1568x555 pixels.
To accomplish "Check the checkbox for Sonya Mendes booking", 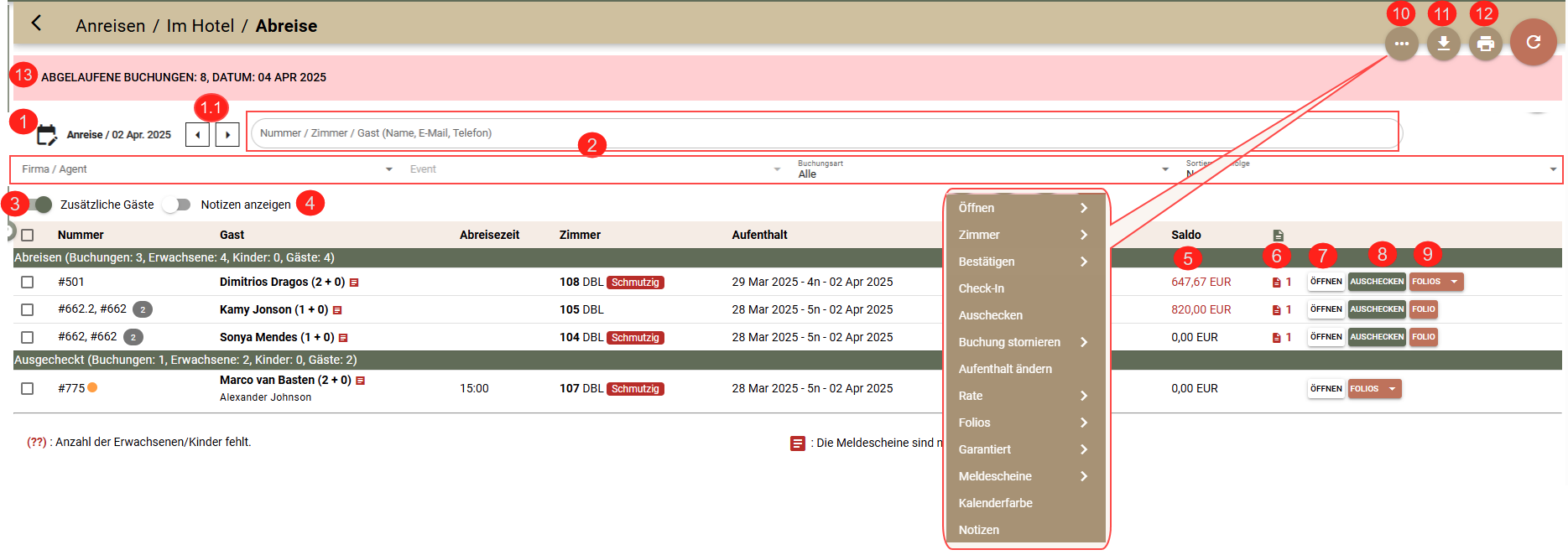I will coord(28,338).
